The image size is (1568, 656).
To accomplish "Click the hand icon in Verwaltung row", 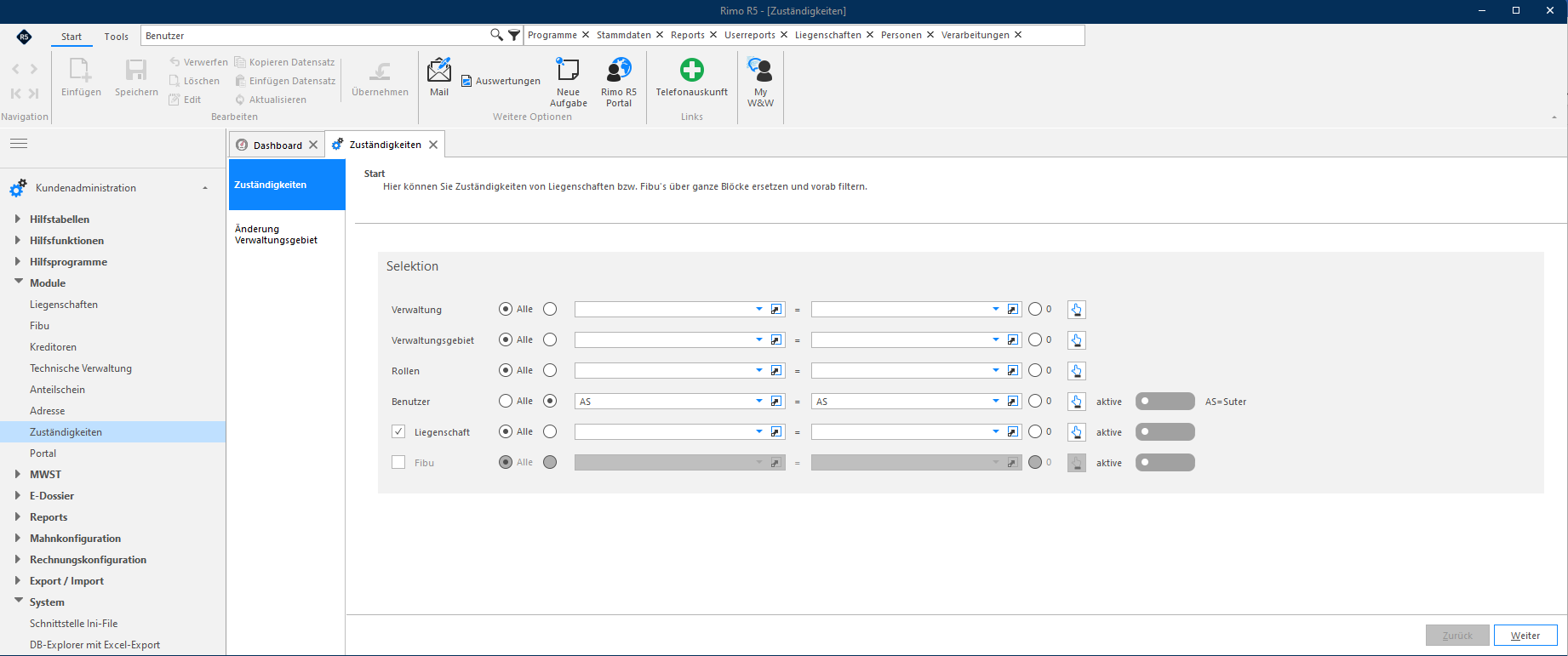I will pyautogui.click(x=1076, y=310).
